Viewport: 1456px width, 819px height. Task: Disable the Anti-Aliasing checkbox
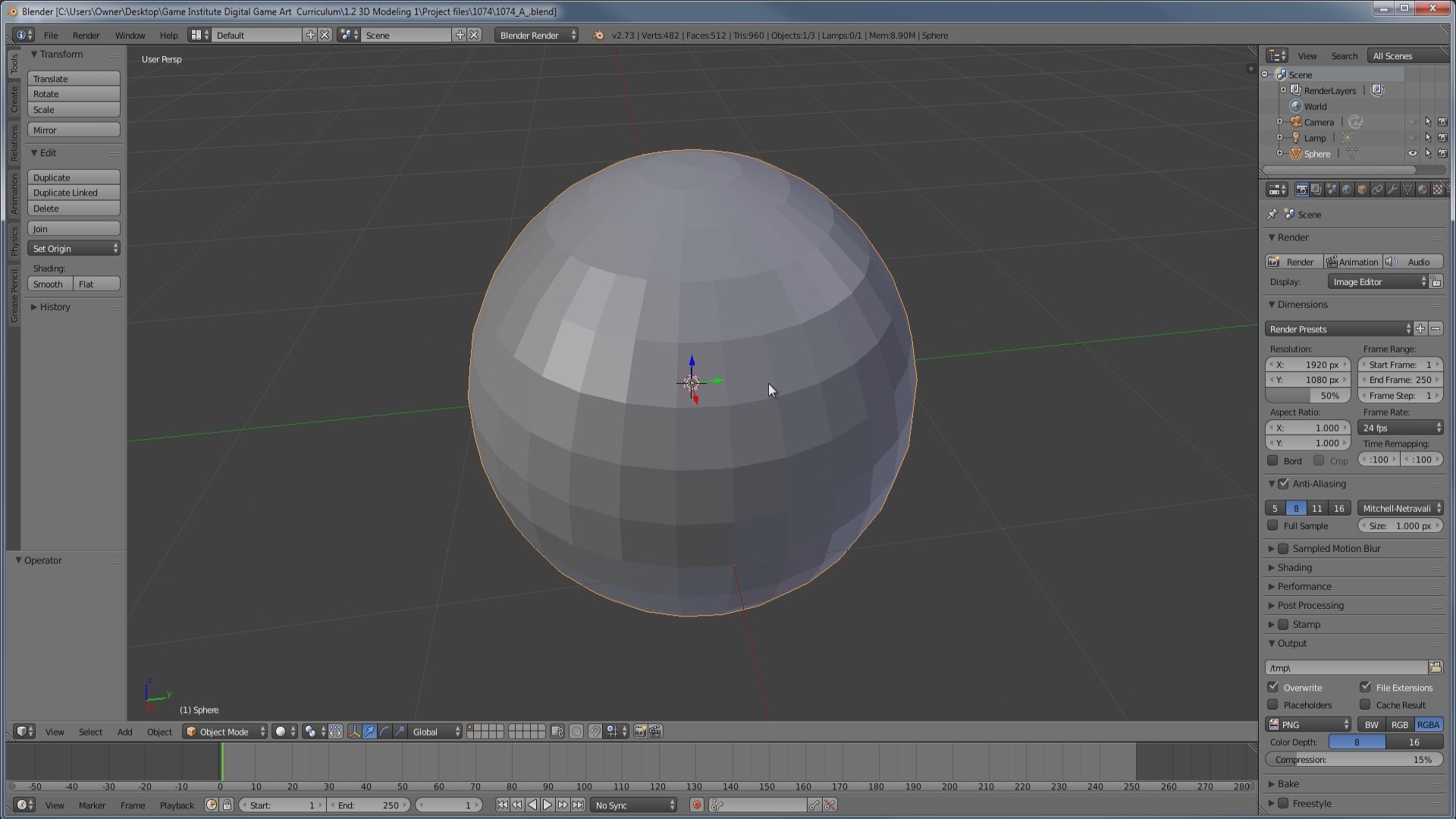click(x=1284, y=484)
